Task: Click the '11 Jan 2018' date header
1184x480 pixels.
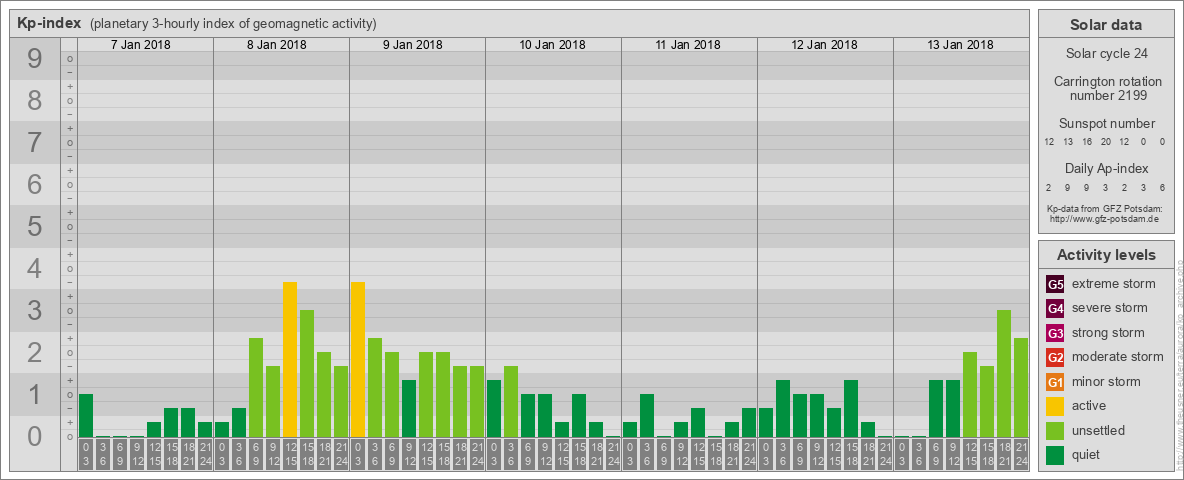Action: (x=688, y=45)
